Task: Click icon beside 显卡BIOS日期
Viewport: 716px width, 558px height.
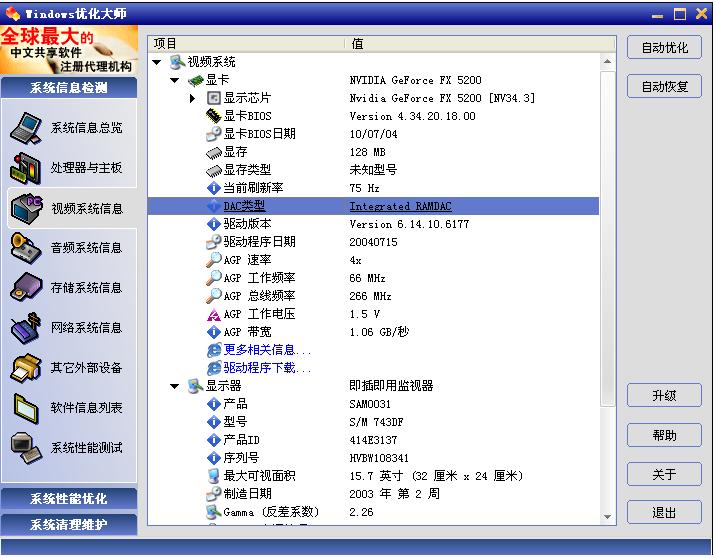Action: point(213,134)
